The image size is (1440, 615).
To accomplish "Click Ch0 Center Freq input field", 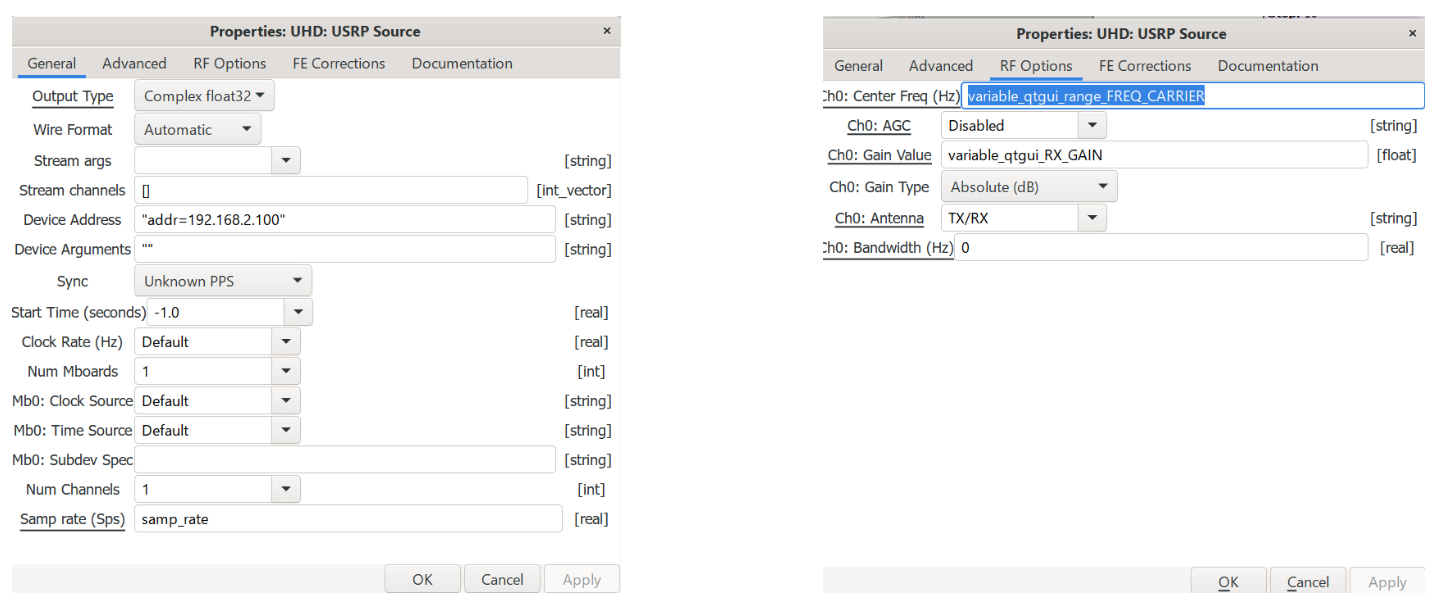I will [1192, 96].
